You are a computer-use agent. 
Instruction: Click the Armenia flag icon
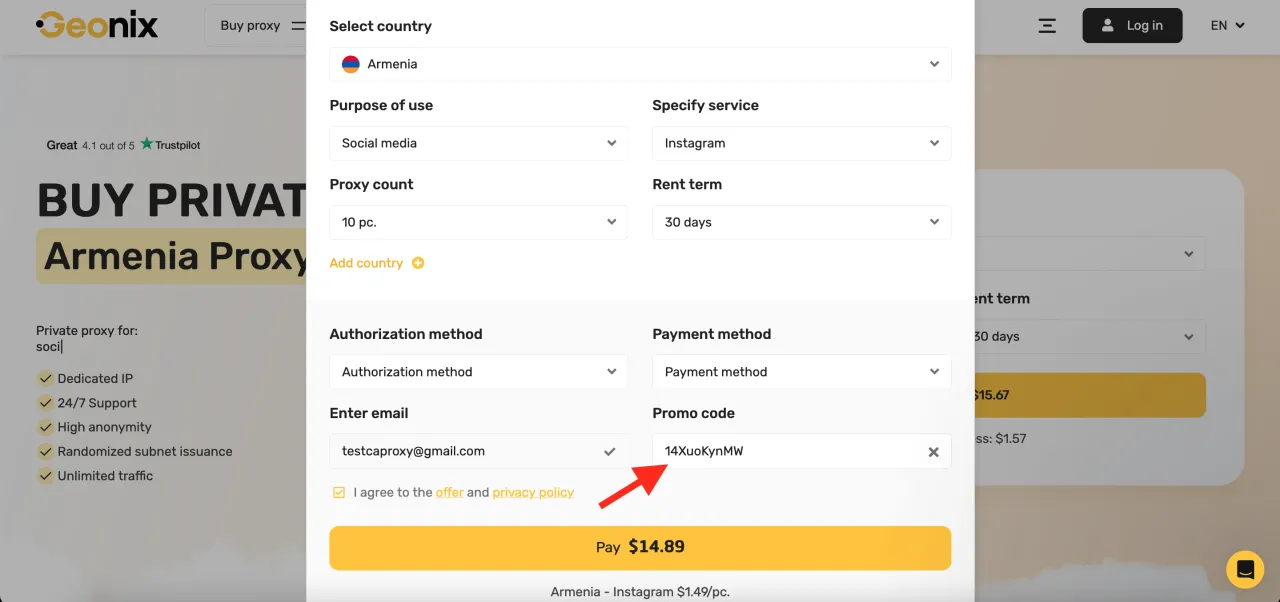point(351,64)
